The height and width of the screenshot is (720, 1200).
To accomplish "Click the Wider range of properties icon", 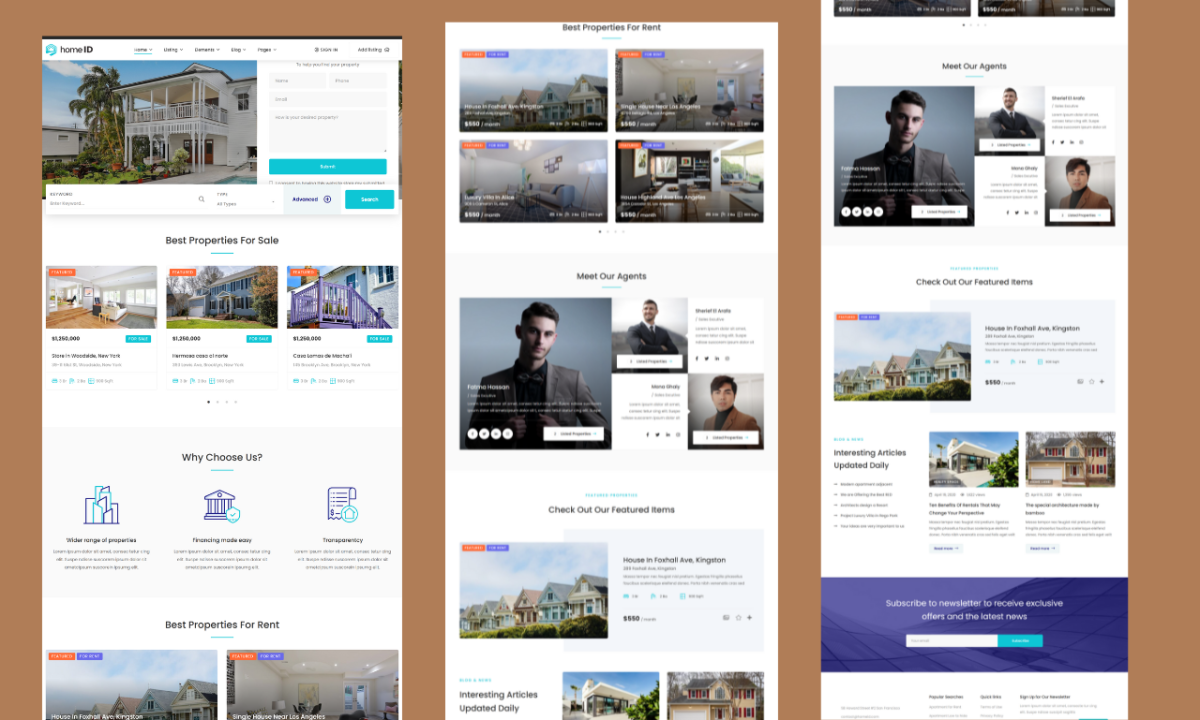I will tap(101, 506).
